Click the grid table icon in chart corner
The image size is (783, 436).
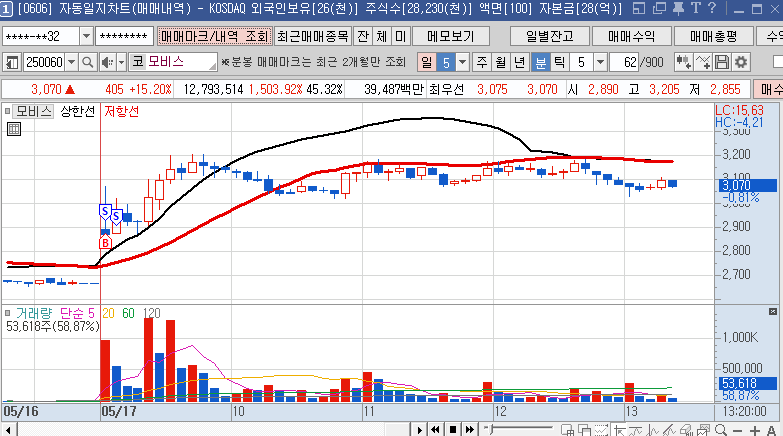(x=14, y=129)
